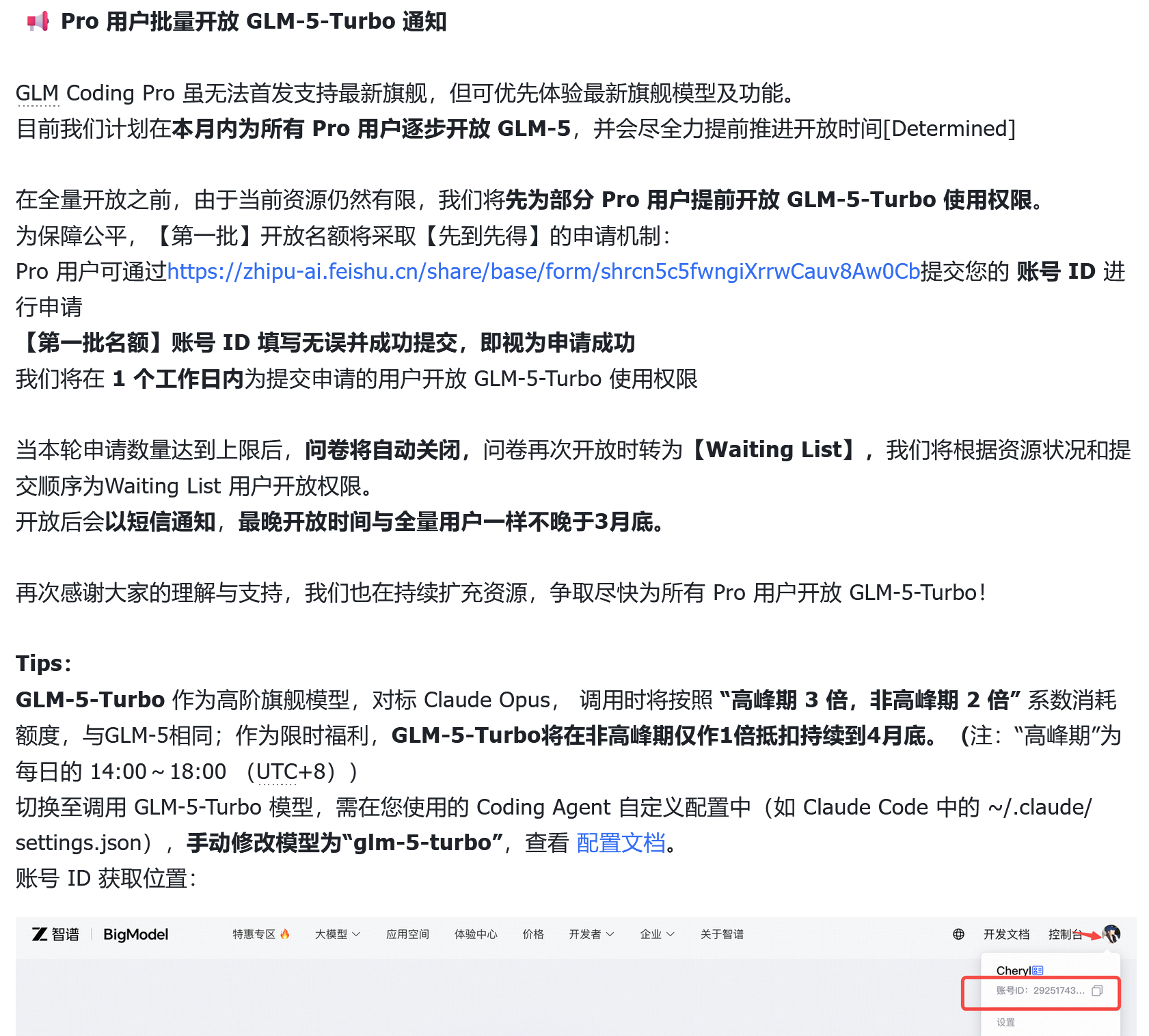This screenshot has height=1036, width=1149.
Task: Click the bold text '以短信通知'
Action: (x=160, y=521)
